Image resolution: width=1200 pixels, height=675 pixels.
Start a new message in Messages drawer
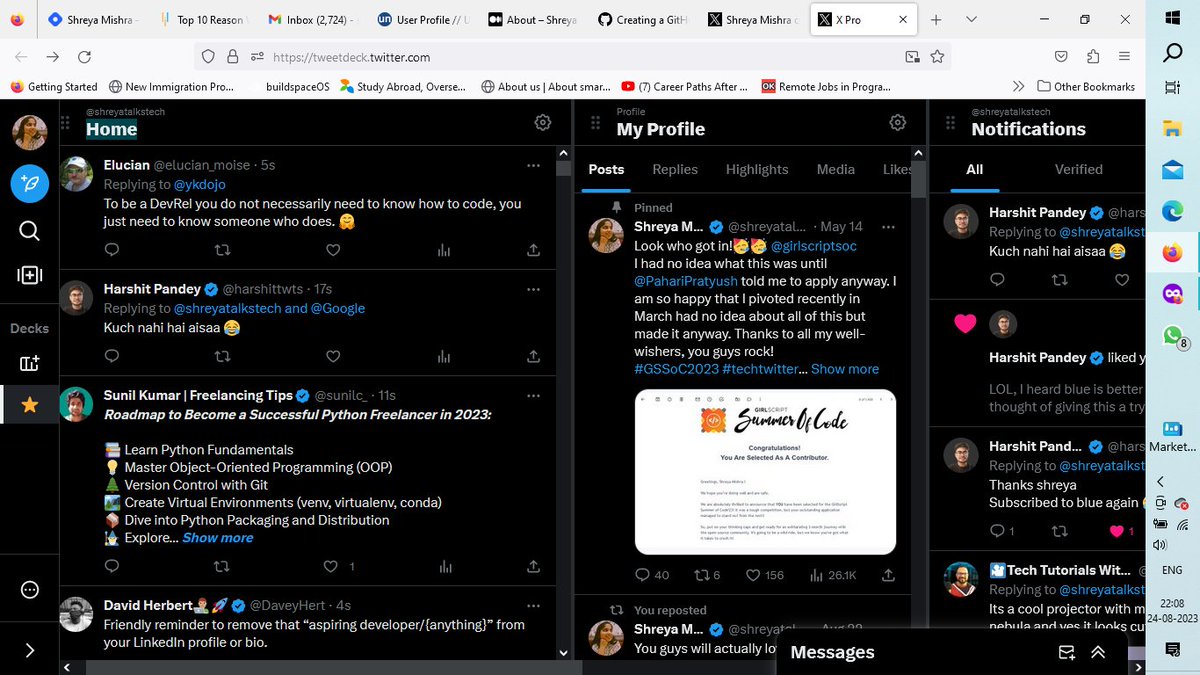pos(1066,652)
